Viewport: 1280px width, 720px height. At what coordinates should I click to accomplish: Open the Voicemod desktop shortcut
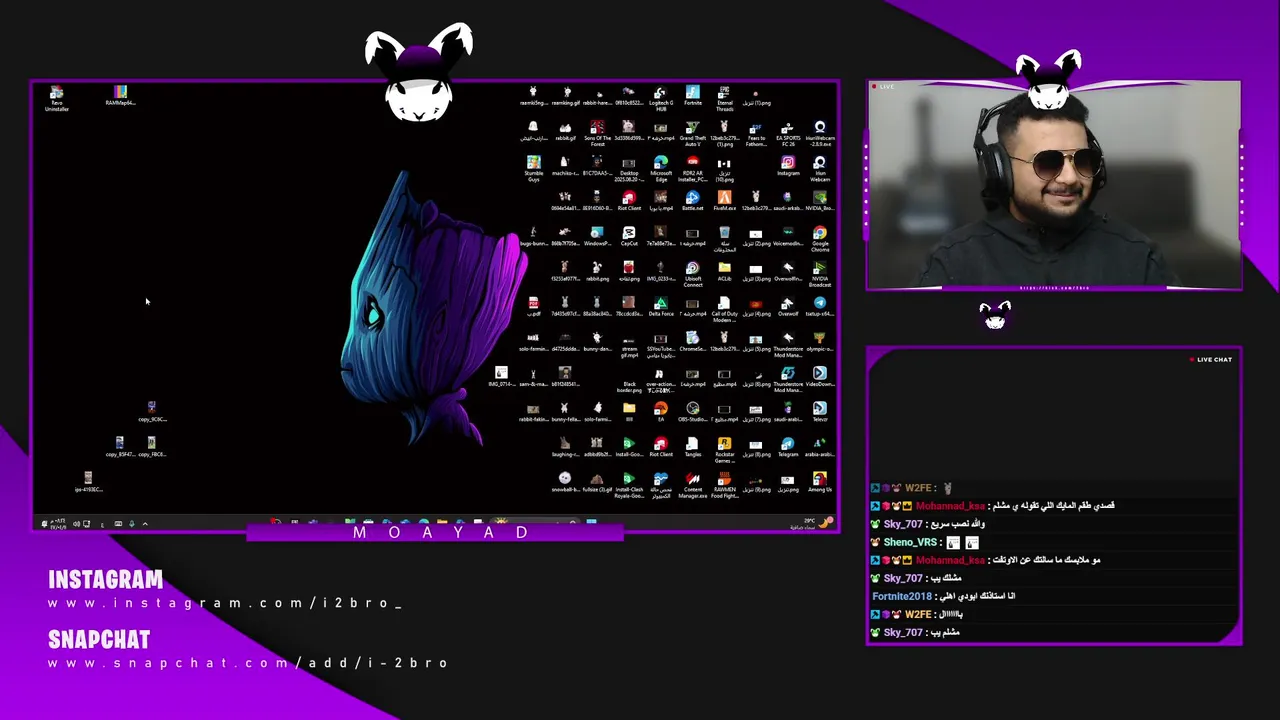pos(788,236)
